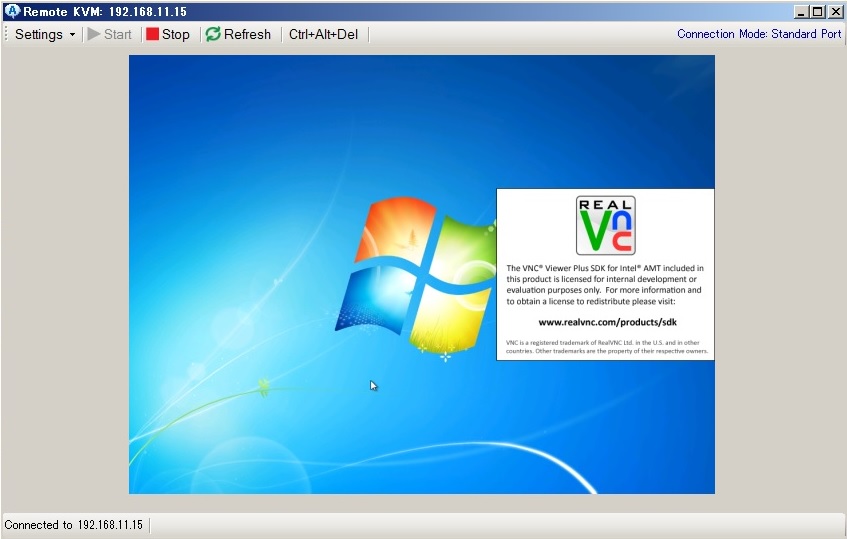
Task: Click the Connected to 192.168.11.15 status text
Action: (73, 525)
